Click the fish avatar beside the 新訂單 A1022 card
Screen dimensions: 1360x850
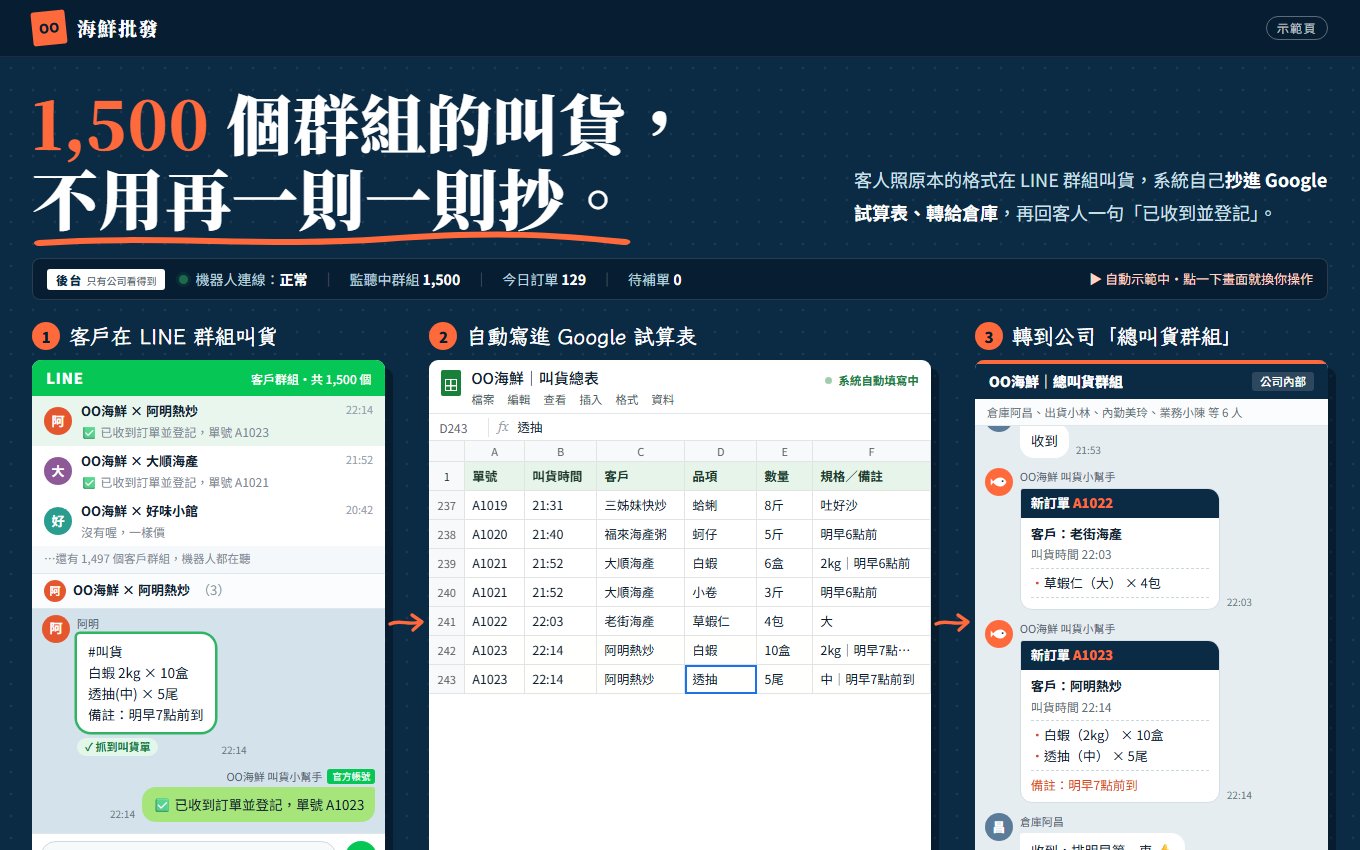(x=998, y=482)
